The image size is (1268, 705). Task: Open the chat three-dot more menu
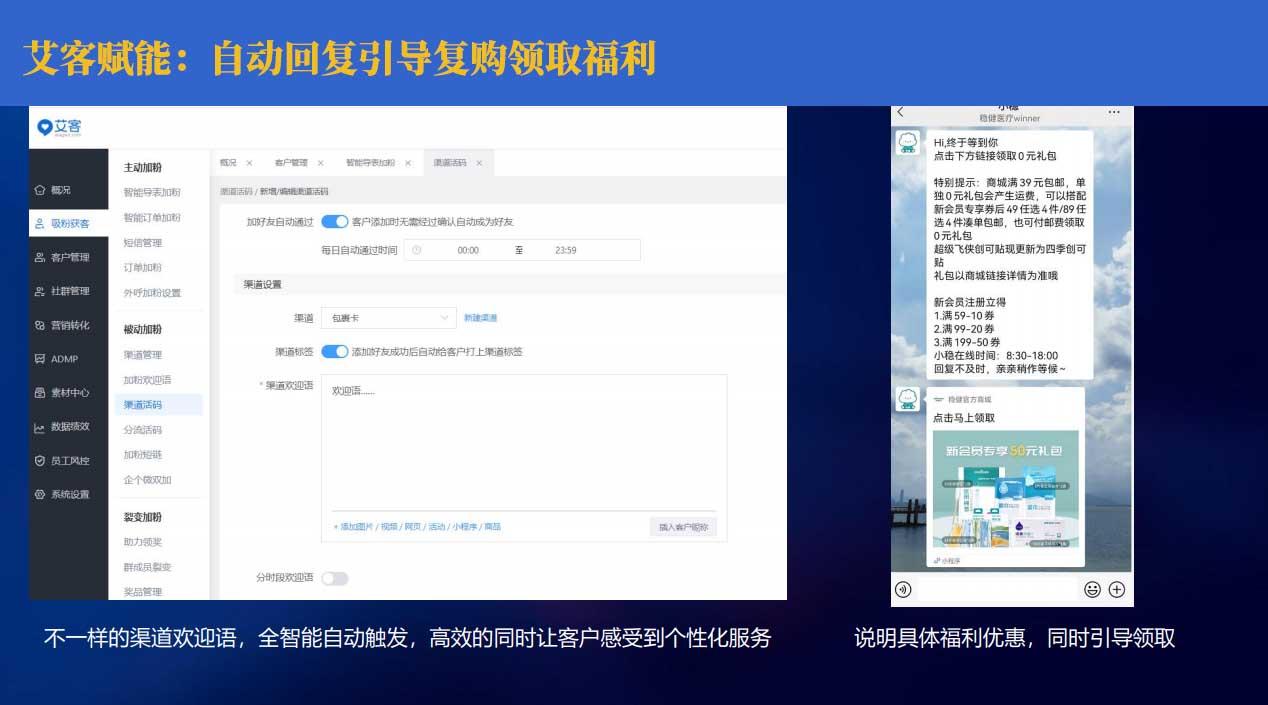[x=1114, y=112]
